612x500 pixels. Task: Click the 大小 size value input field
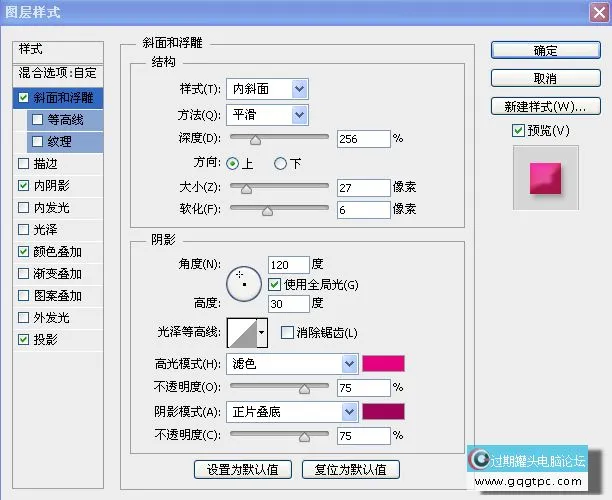[x=362, y=187]
